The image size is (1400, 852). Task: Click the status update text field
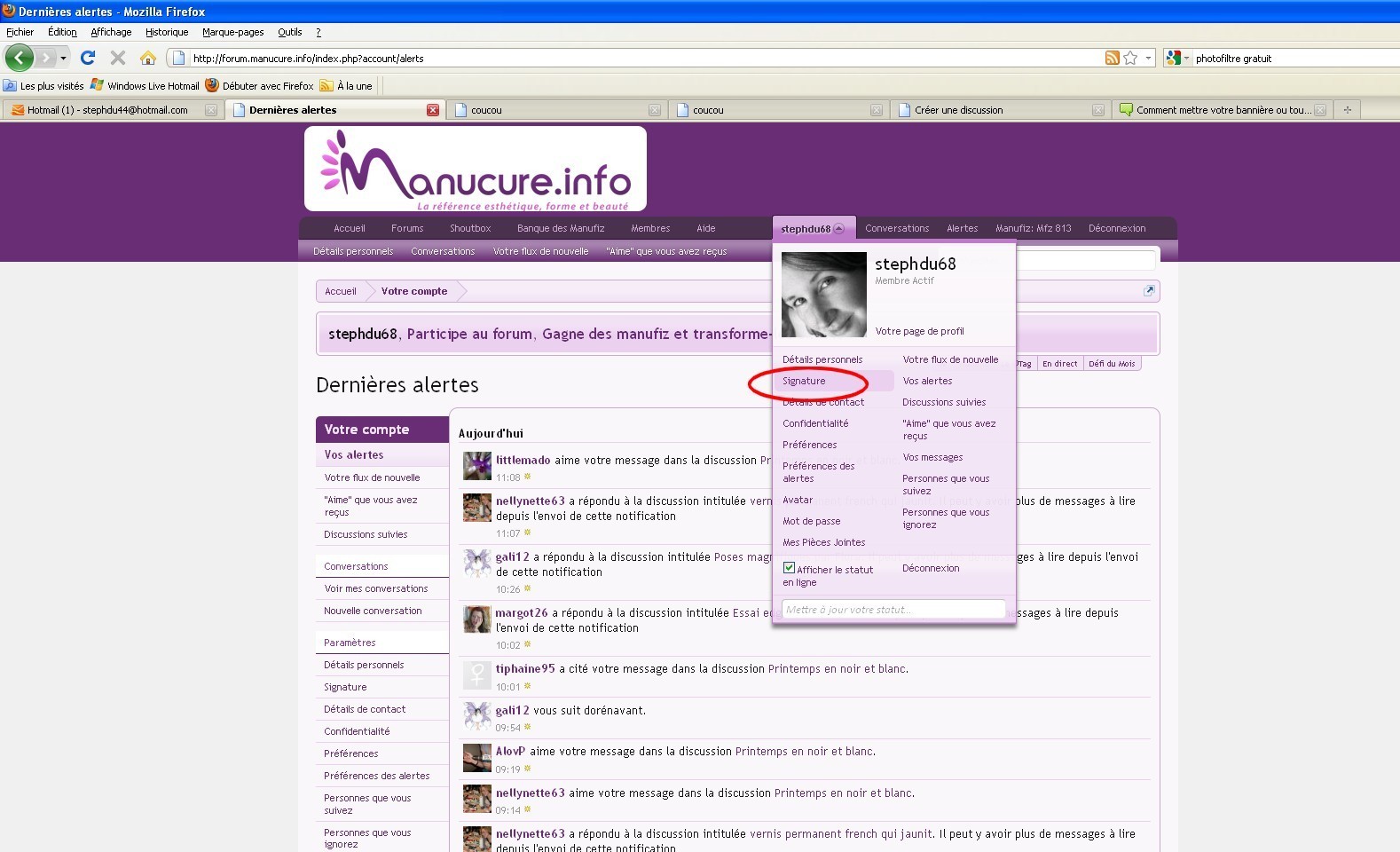pyautogui.click(x=893, y=610)
